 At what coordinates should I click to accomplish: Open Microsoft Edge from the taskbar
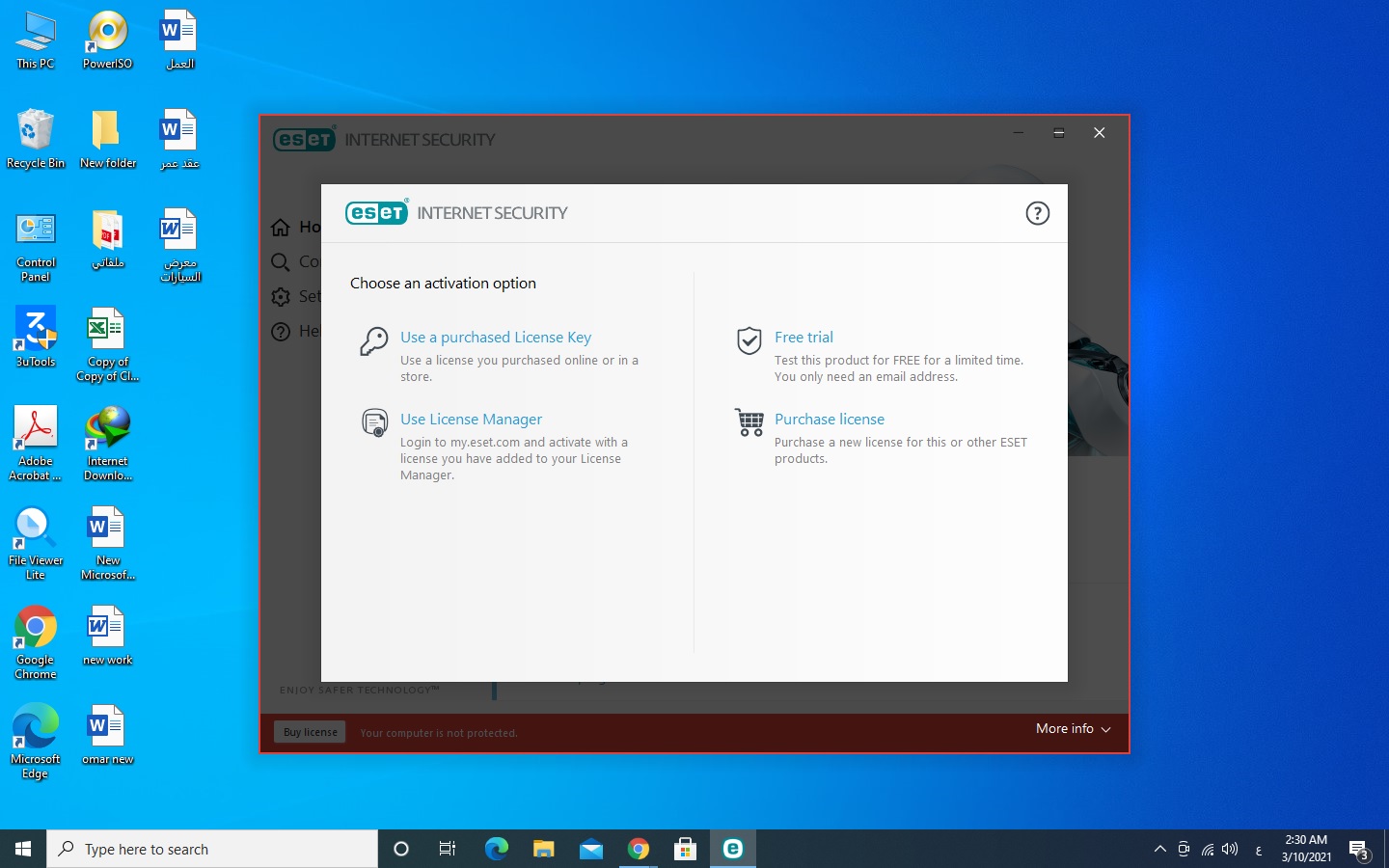tap(496, 849)
